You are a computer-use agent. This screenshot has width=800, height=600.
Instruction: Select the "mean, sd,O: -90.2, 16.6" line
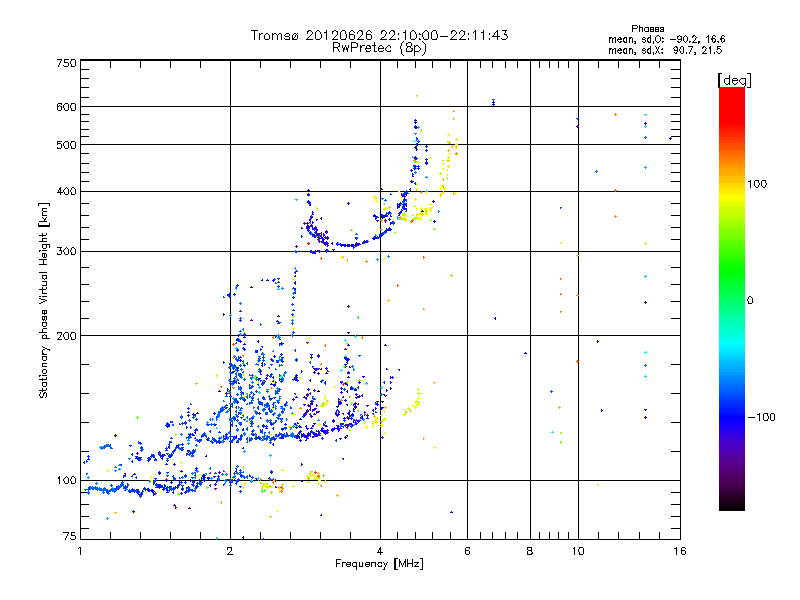pyautogui.click(x=666, y=39)
